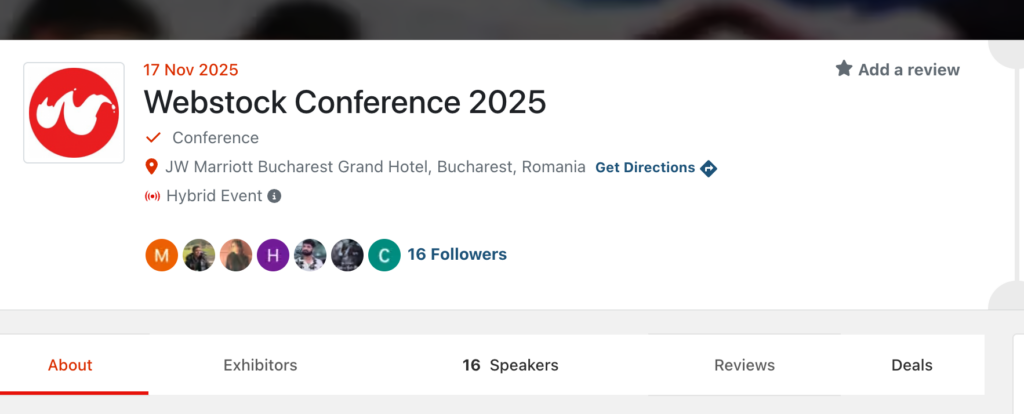Open the Get Directions link
The image size is (1024, 414).
pyautogui.click(x=645, y=168)
